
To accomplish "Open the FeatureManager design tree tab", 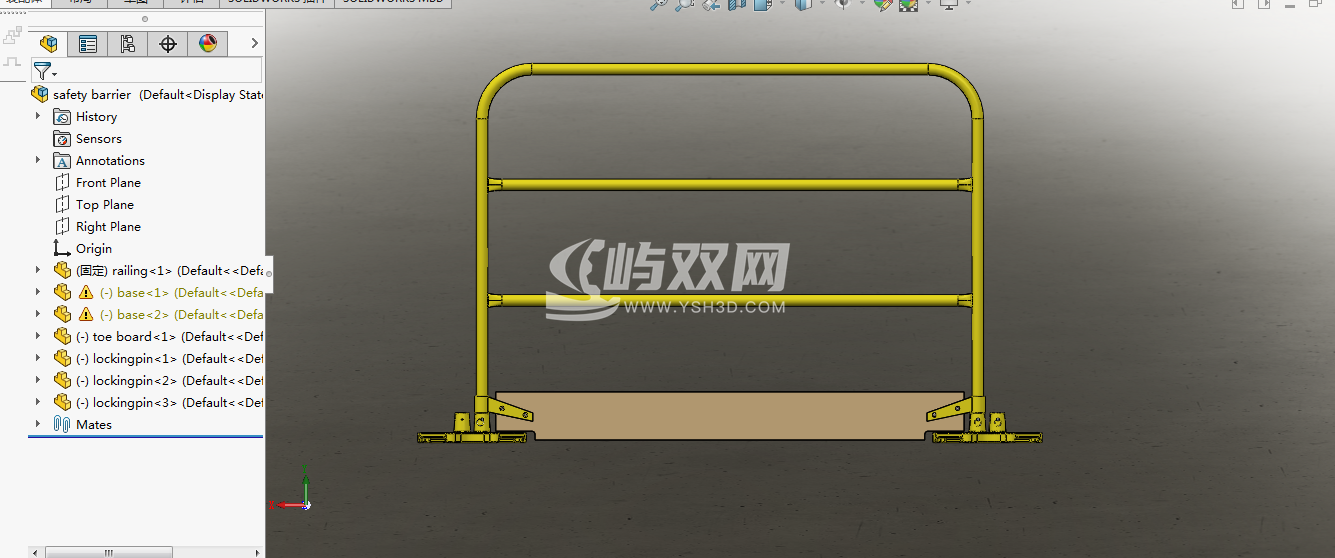I will (x=48, y=43).
